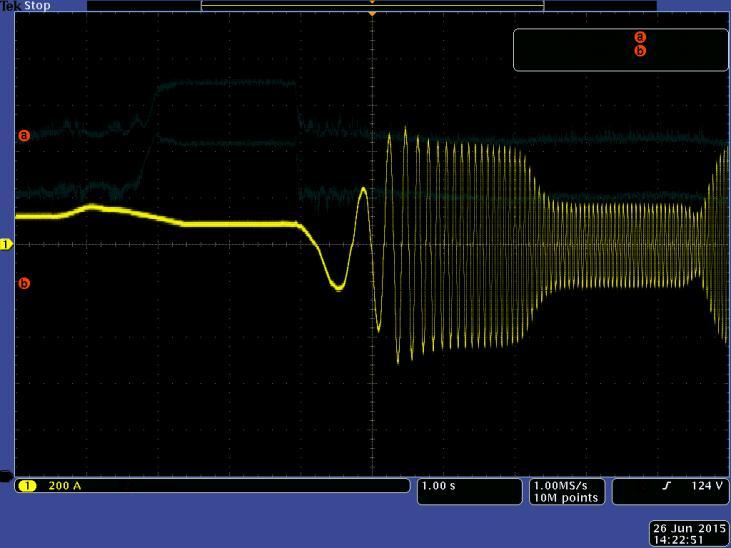
Task: Click the 10M points record length text
Action: 565,498
